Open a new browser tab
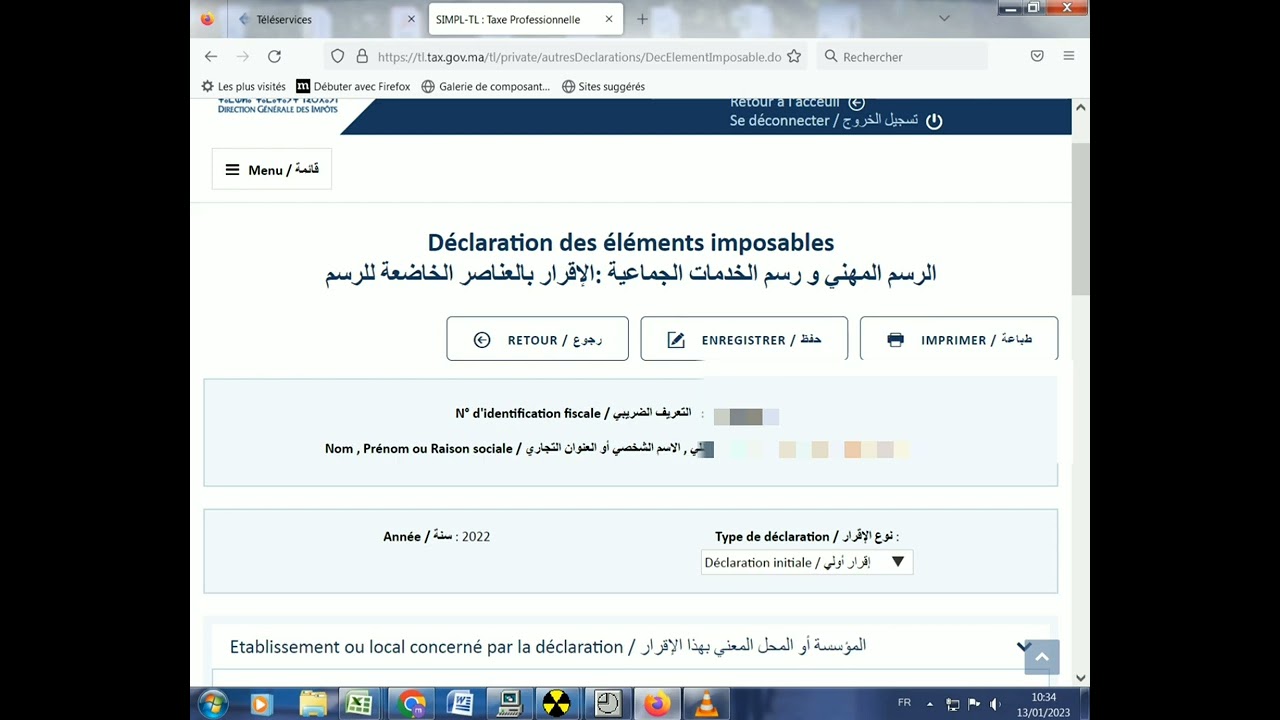 [642, 19]
